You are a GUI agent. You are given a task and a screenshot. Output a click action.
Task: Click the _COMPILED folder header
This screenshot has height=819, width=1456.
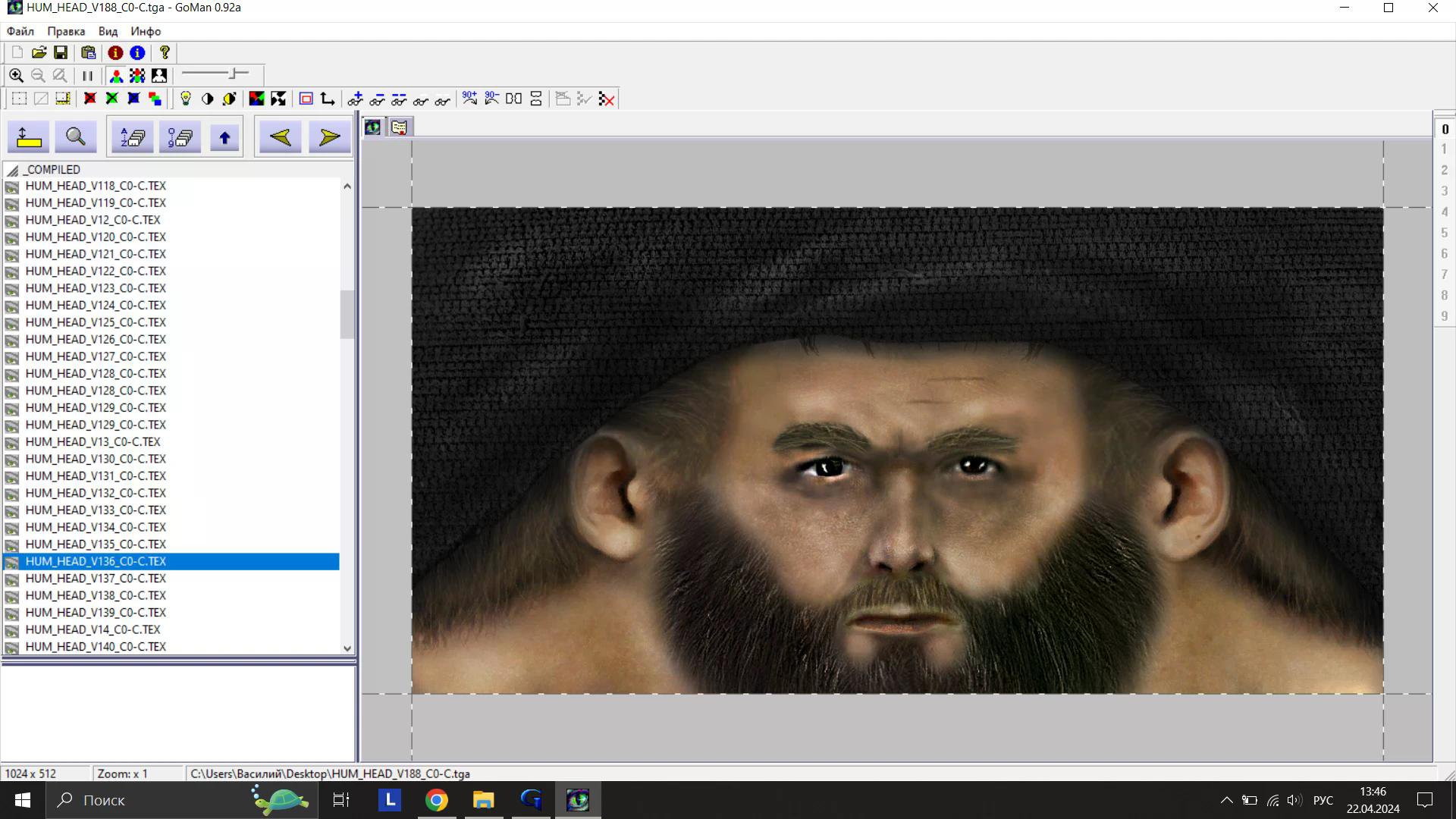click(x=52, y=170)
